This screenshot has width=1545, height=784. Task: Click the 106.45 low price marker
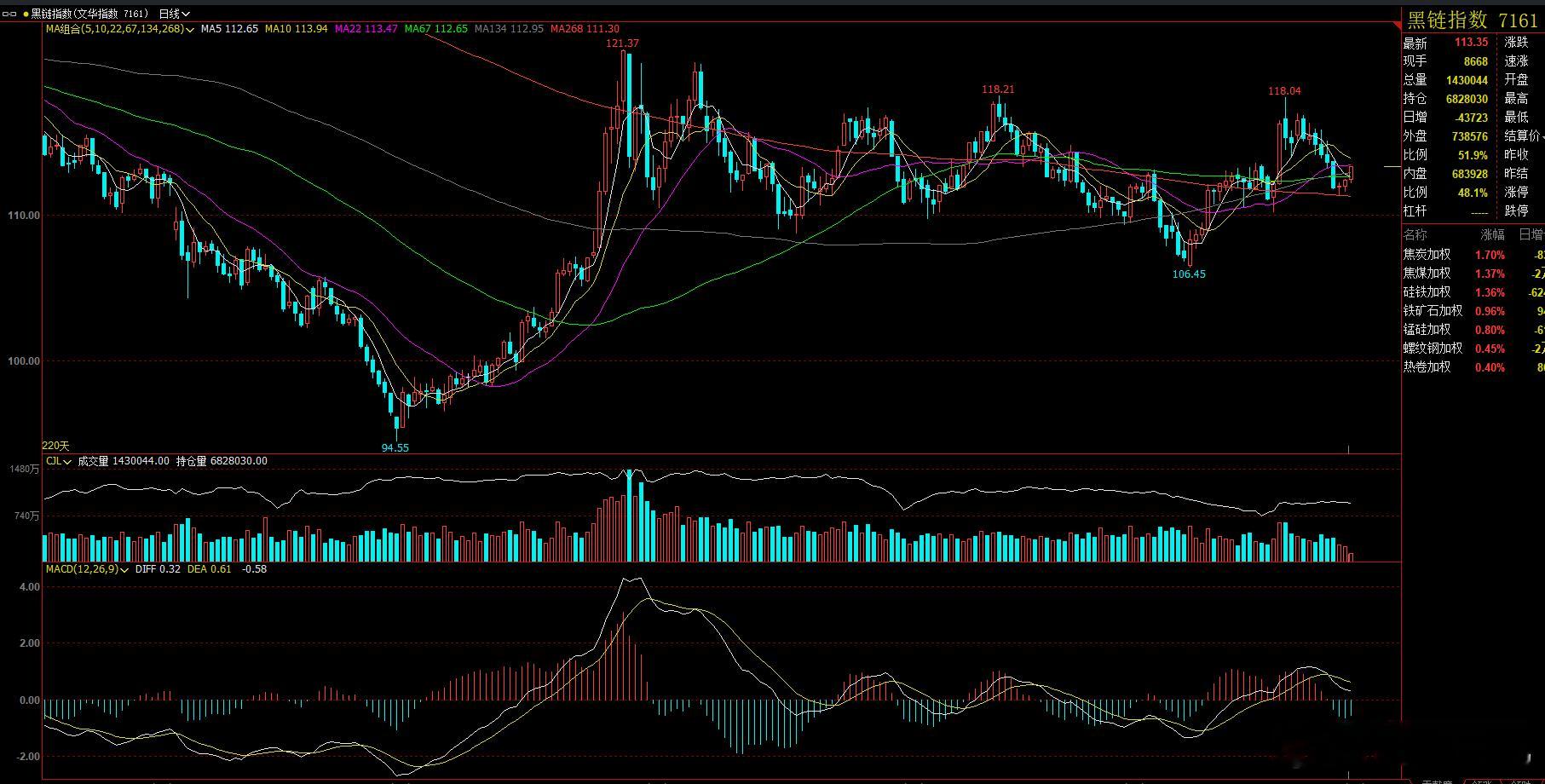coord(1189,274)
